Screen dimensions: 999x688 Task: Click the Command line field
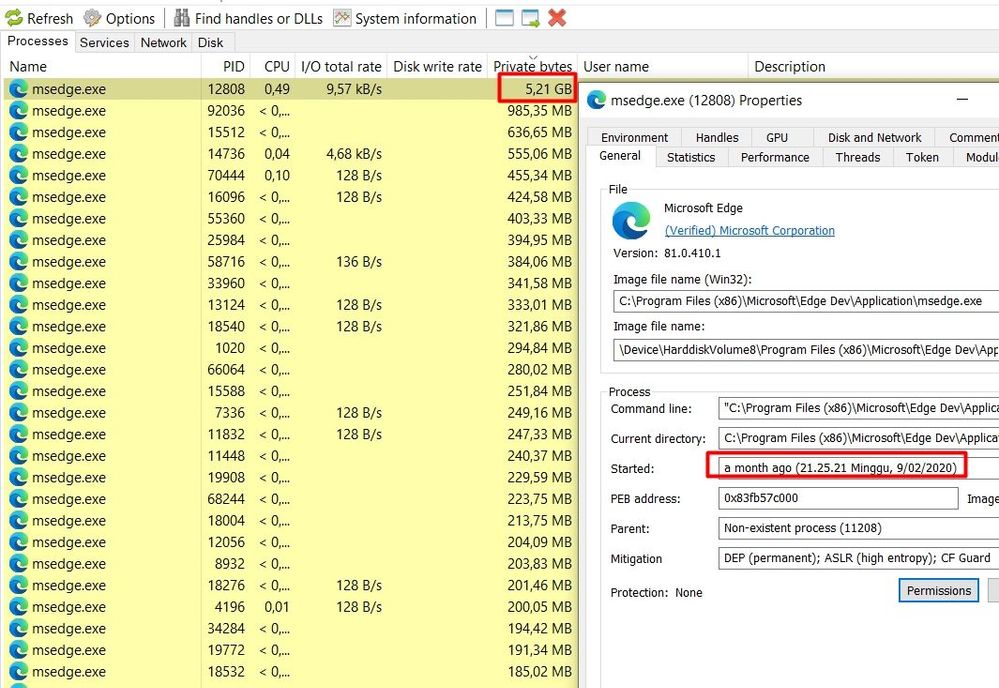859,408
